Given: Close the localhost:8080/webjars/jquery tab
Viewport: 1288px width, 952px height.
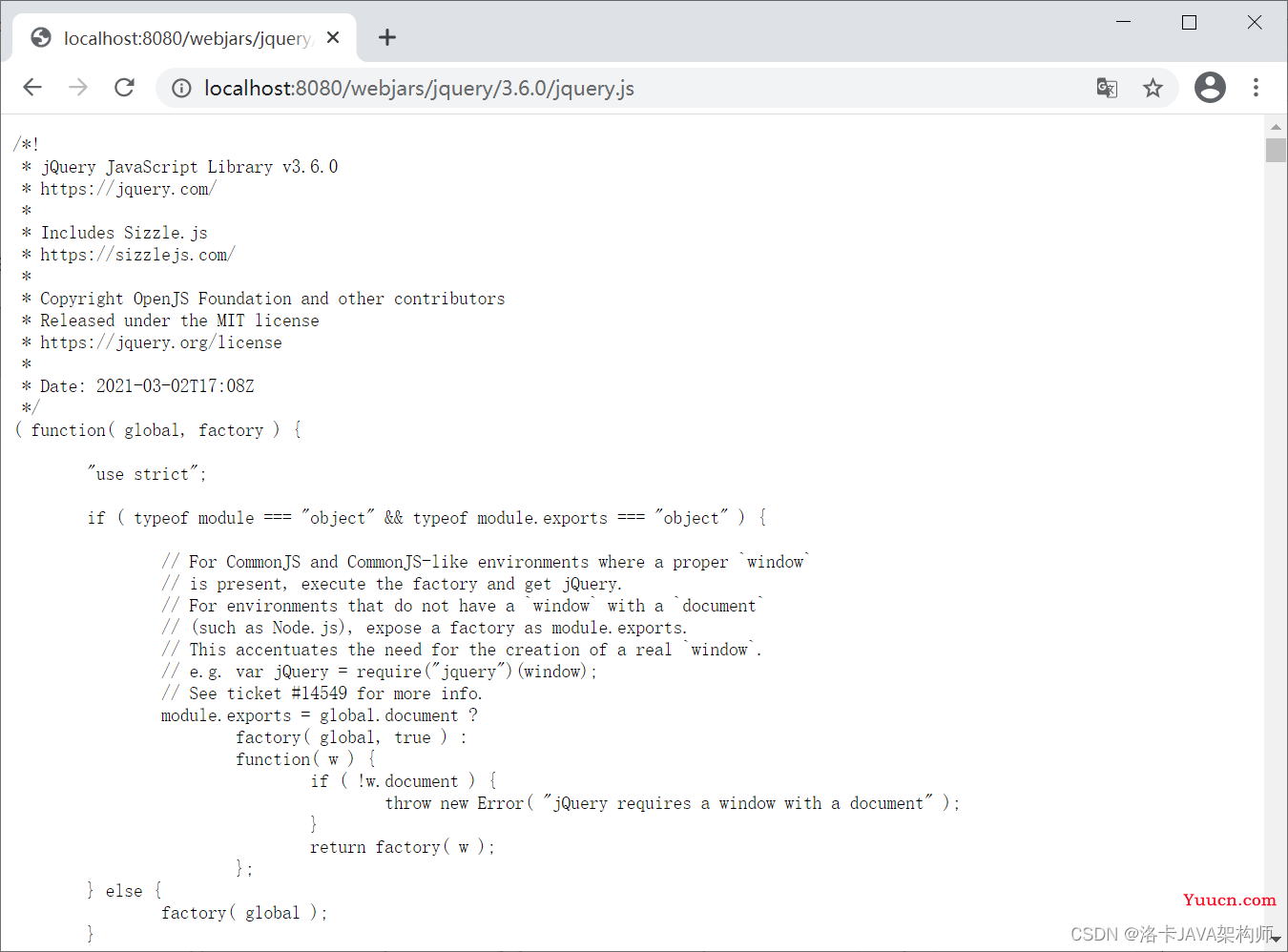Looking at the screenshot, I should (x=333, y=37).
